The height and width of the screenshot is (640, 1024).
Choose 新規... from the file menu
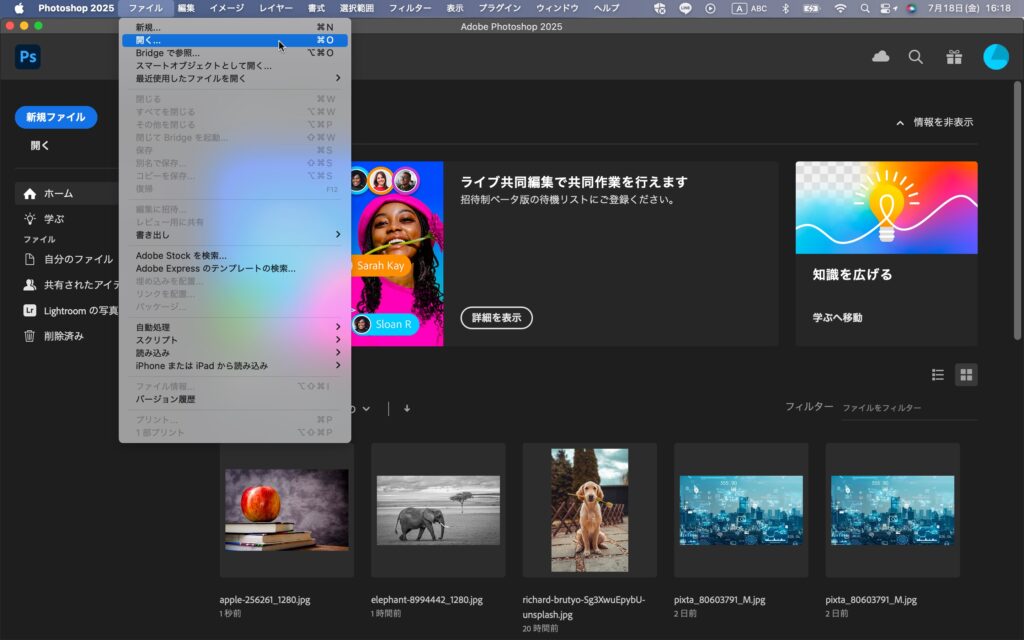click(x=235, y=27)
